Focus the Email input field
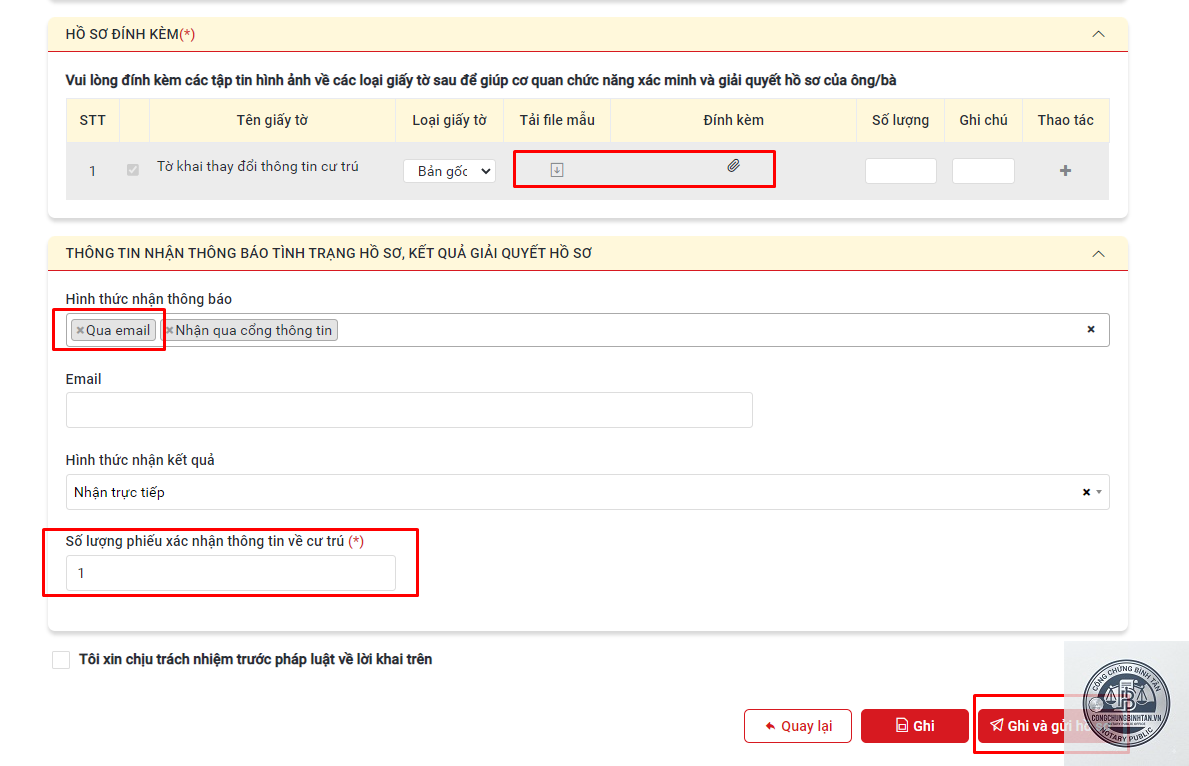The width and height of the screenshot is (1189, 766). [409, 410]
